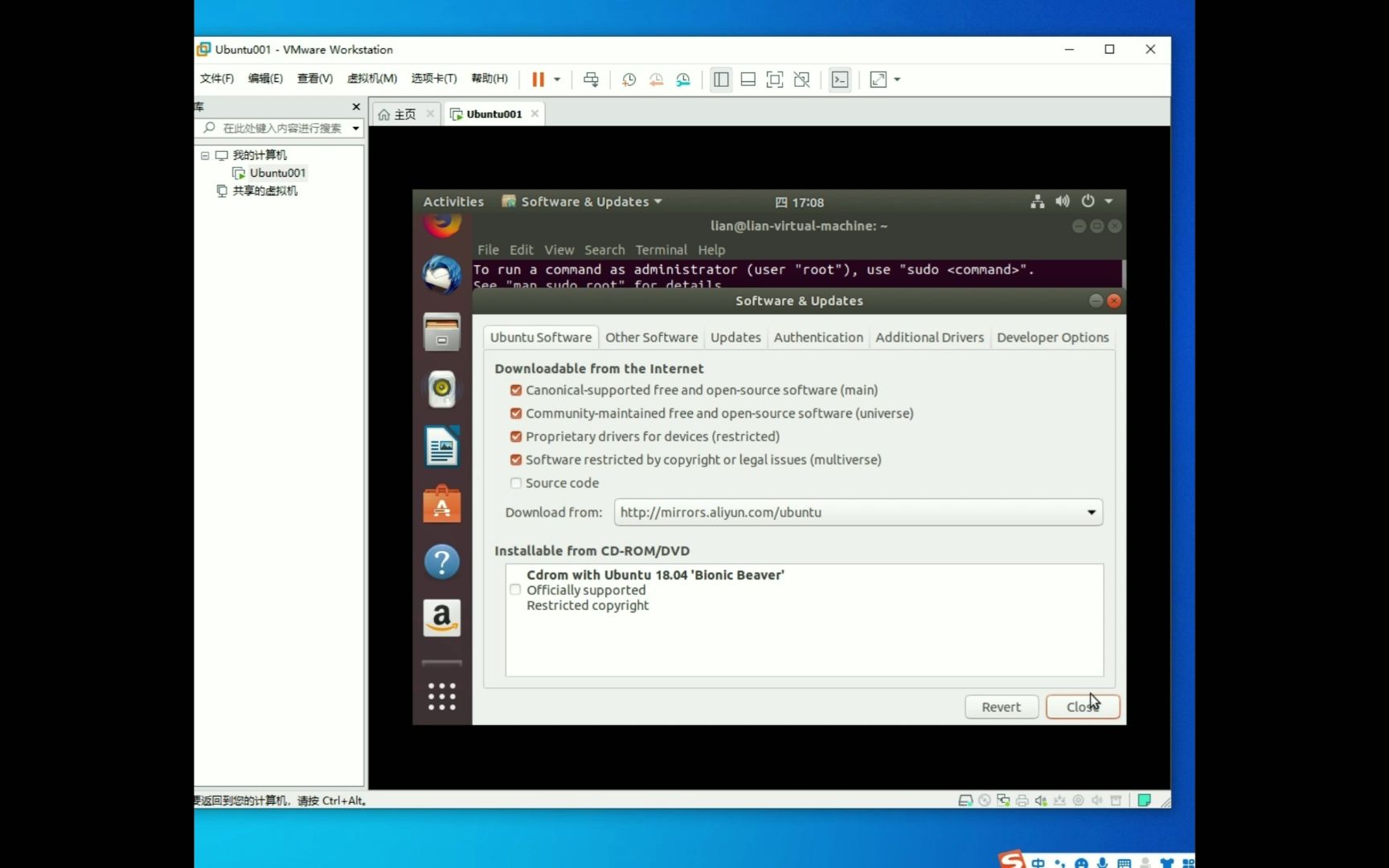The width and height of the screenshot is (1389, 868).
Task: Open the 选项卡(T) menu
Action: pos(434,78)
